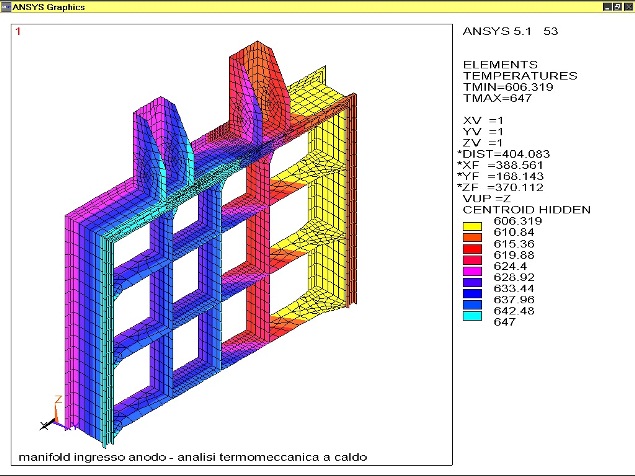Click the 'ANSYS Graphics' title bar text

[49, 7]
